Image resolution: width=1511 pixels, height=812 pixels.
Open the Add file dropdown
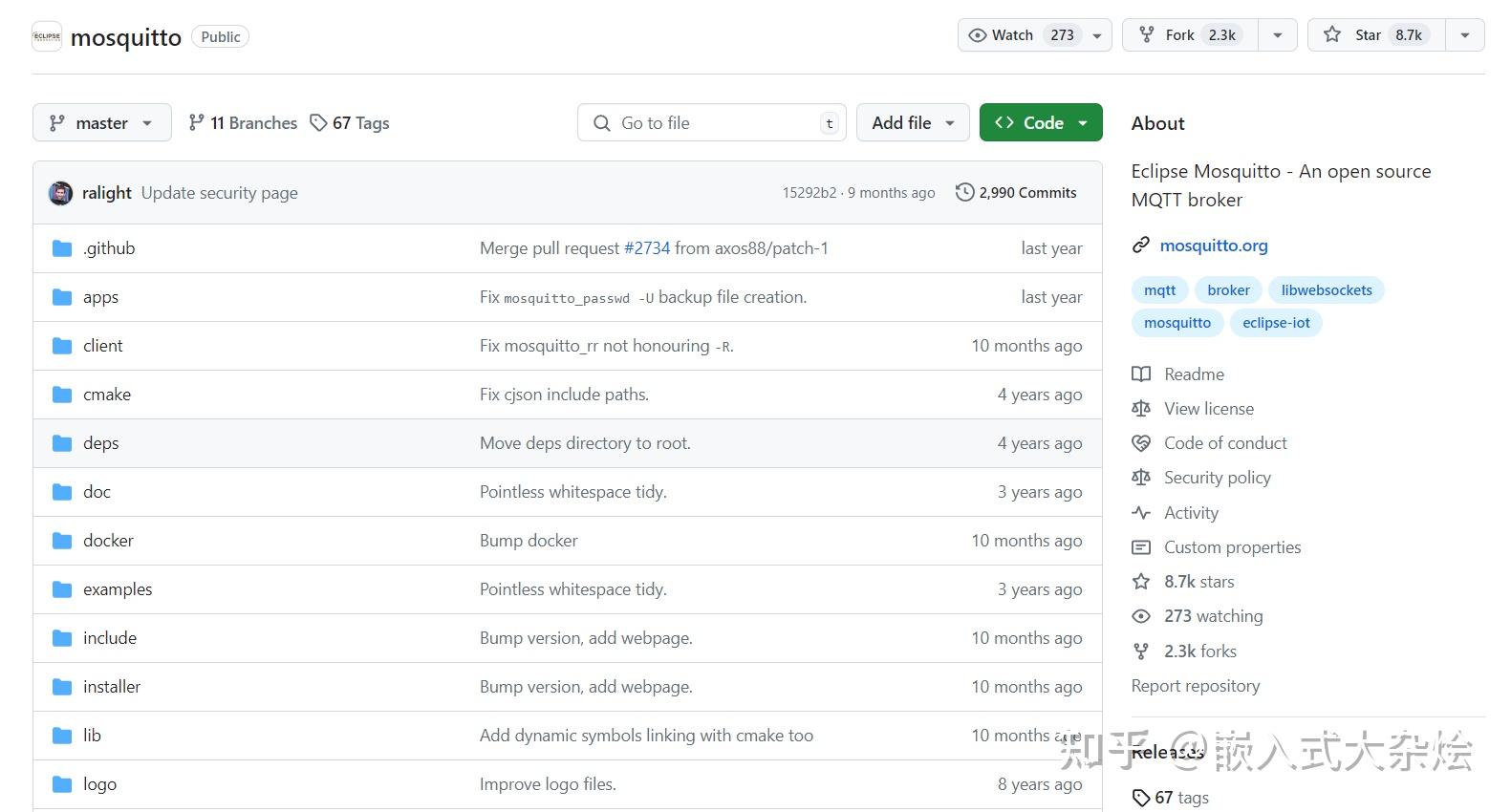[913, 122]
